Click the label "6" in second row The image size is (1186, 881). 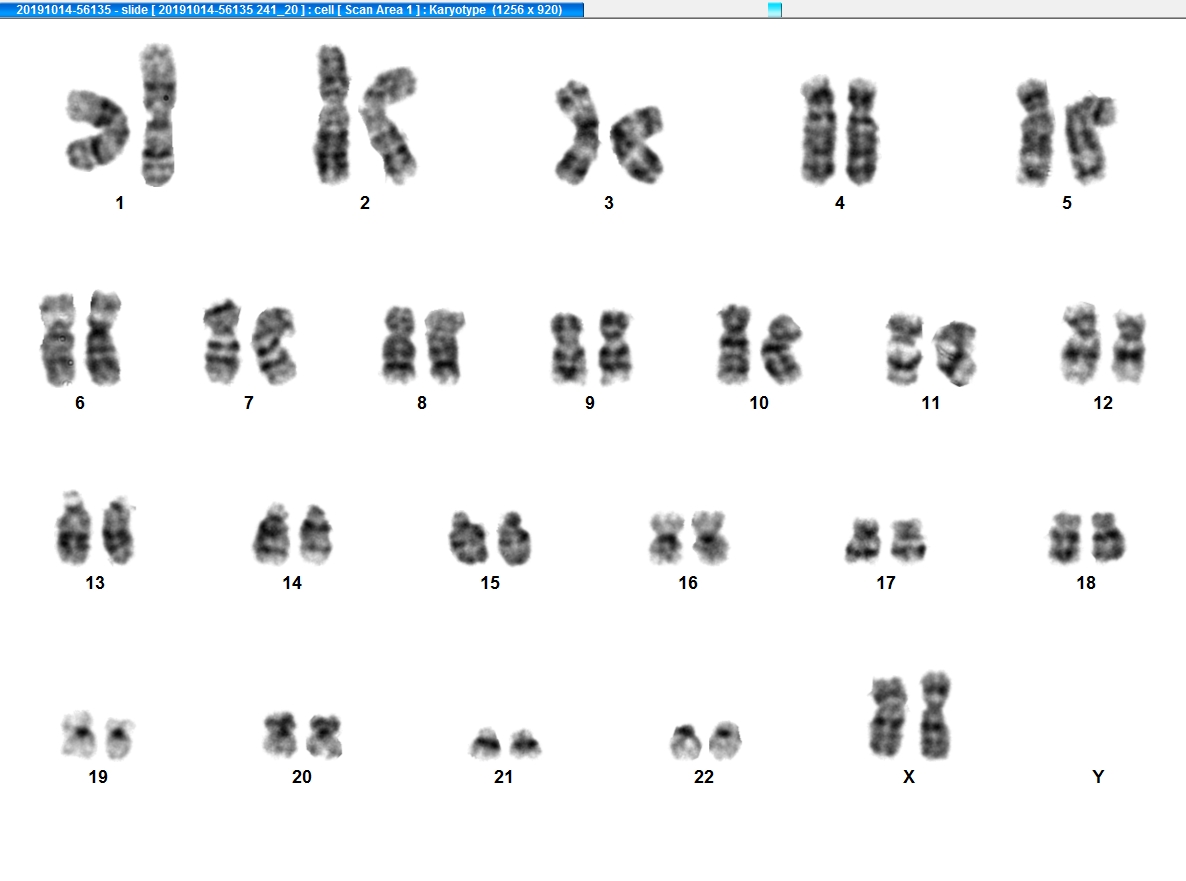click(79, 403)
